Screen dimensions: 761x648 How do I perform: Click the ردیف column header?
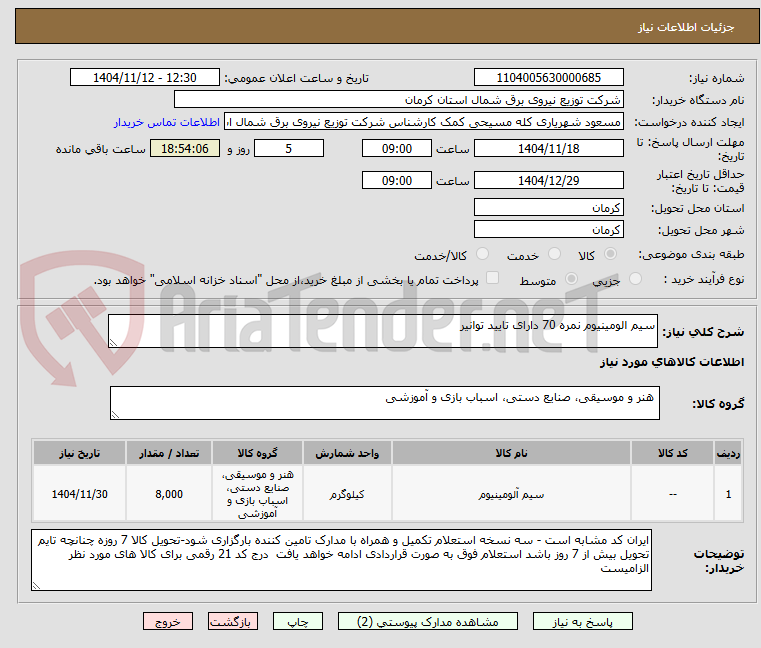click(728, 453)
